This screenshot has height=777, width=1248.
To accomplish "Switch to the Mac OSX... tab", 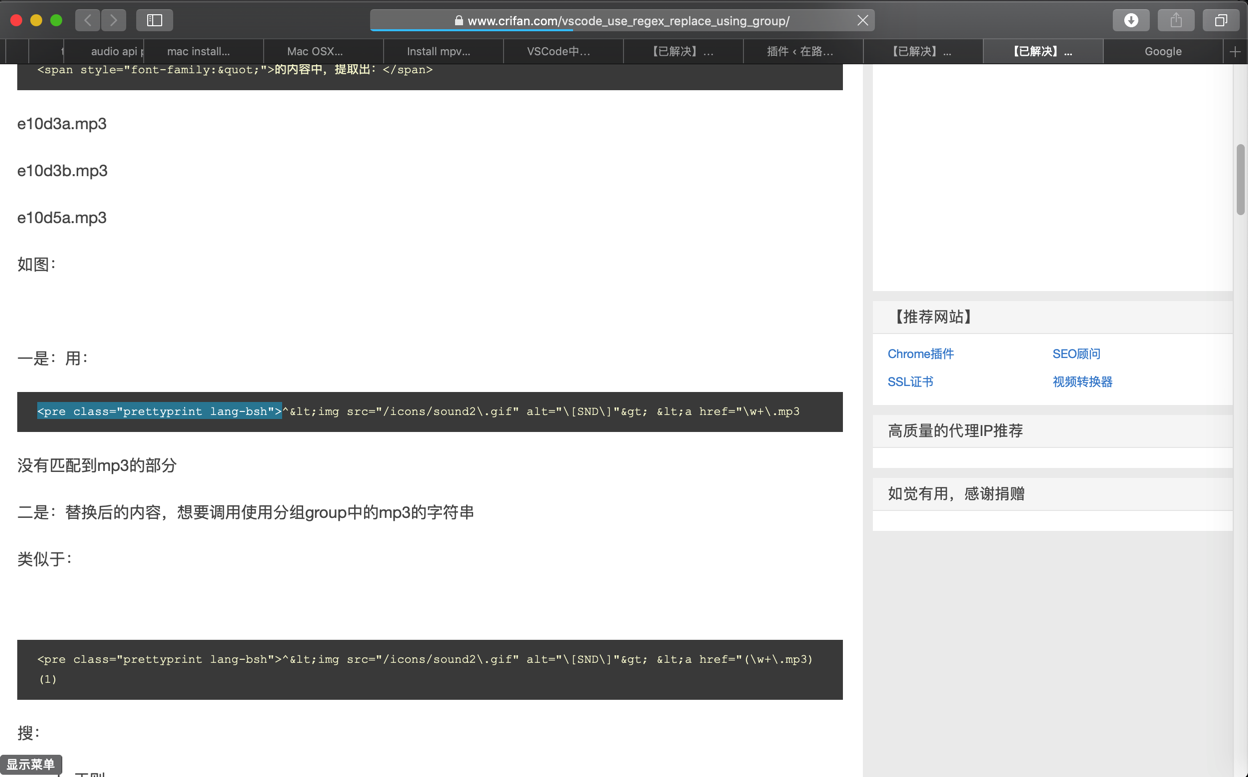I will (x=323, y=51).
